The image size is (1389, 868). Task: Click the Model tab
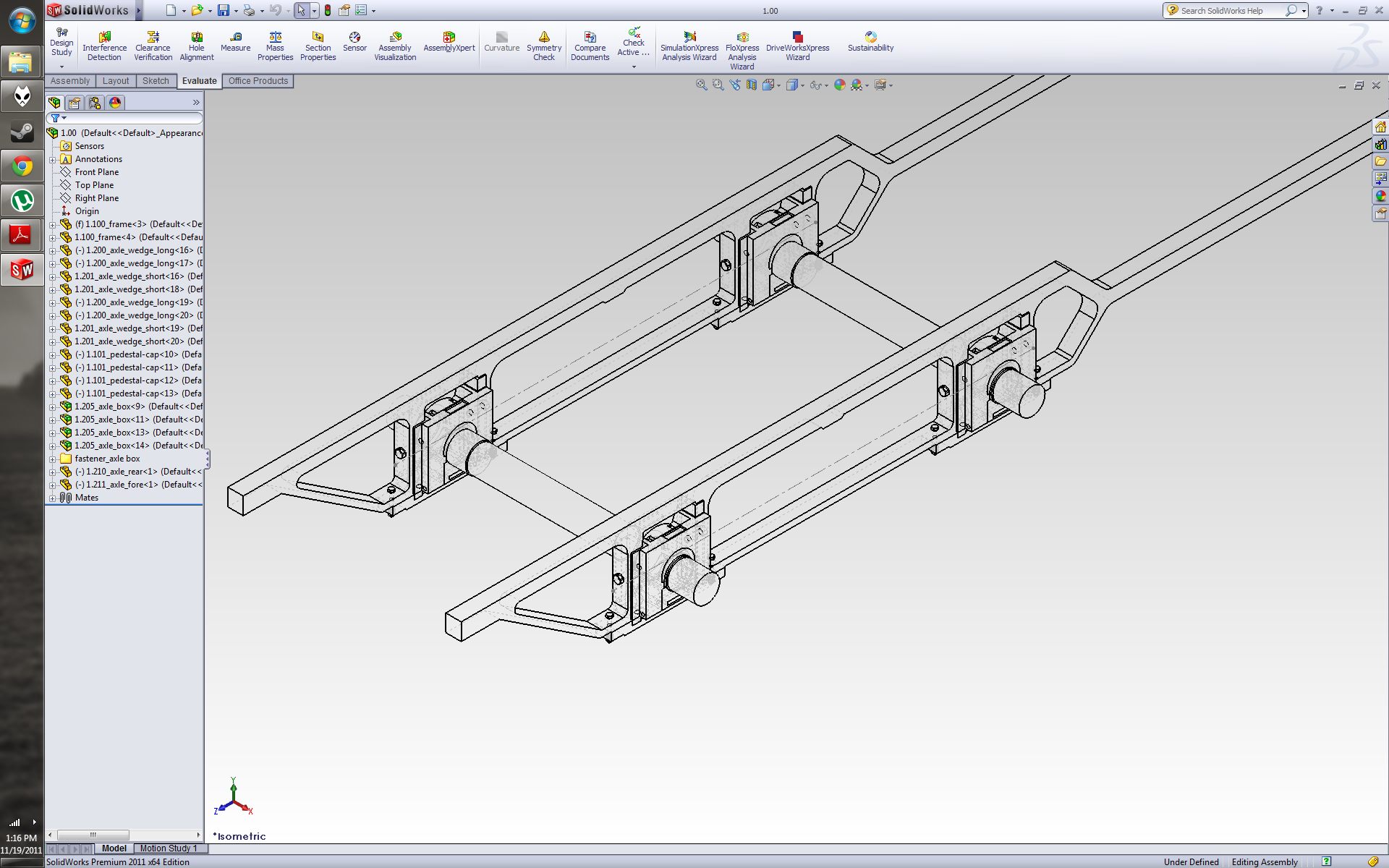[113, 848]
